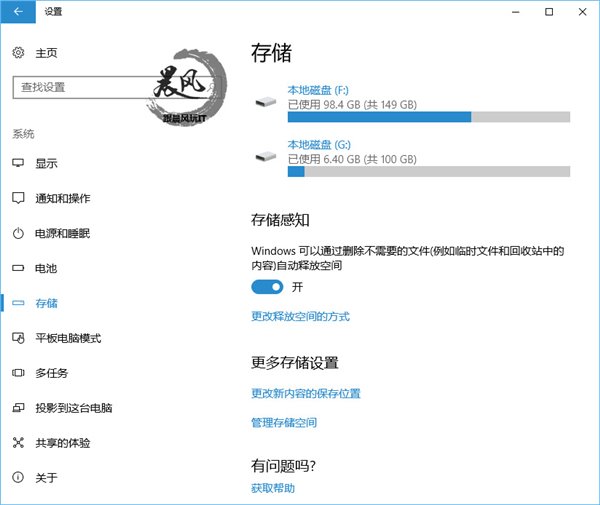Click the Home gear icon
The width and height of the screenshot is (600, 505).
[x=18, y=52]
